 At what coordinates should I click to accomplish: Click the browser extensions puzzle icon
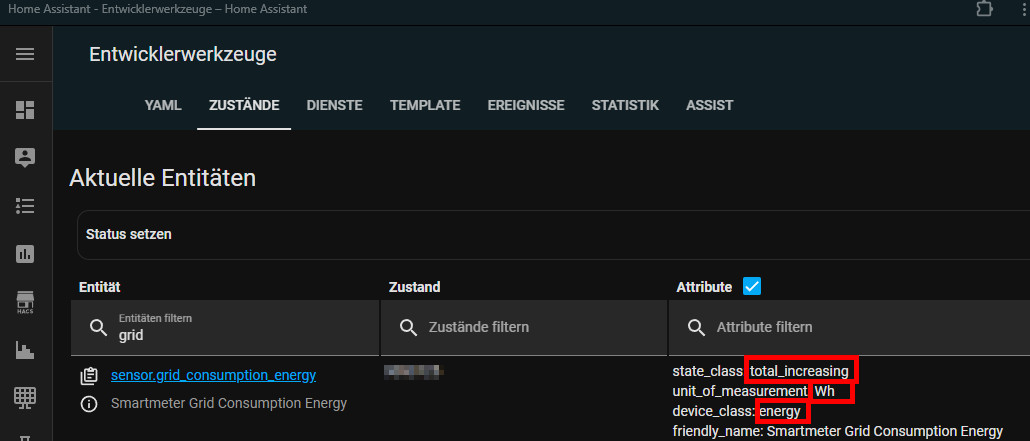[x=985, y=9]
